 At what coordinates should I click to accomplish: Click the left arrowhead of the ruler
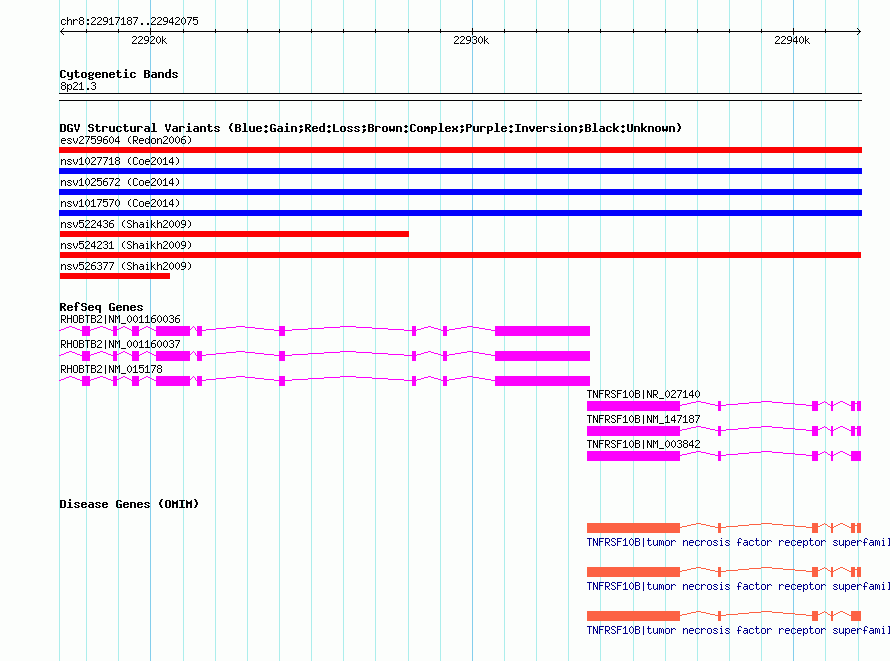click(x=62, y=32)
